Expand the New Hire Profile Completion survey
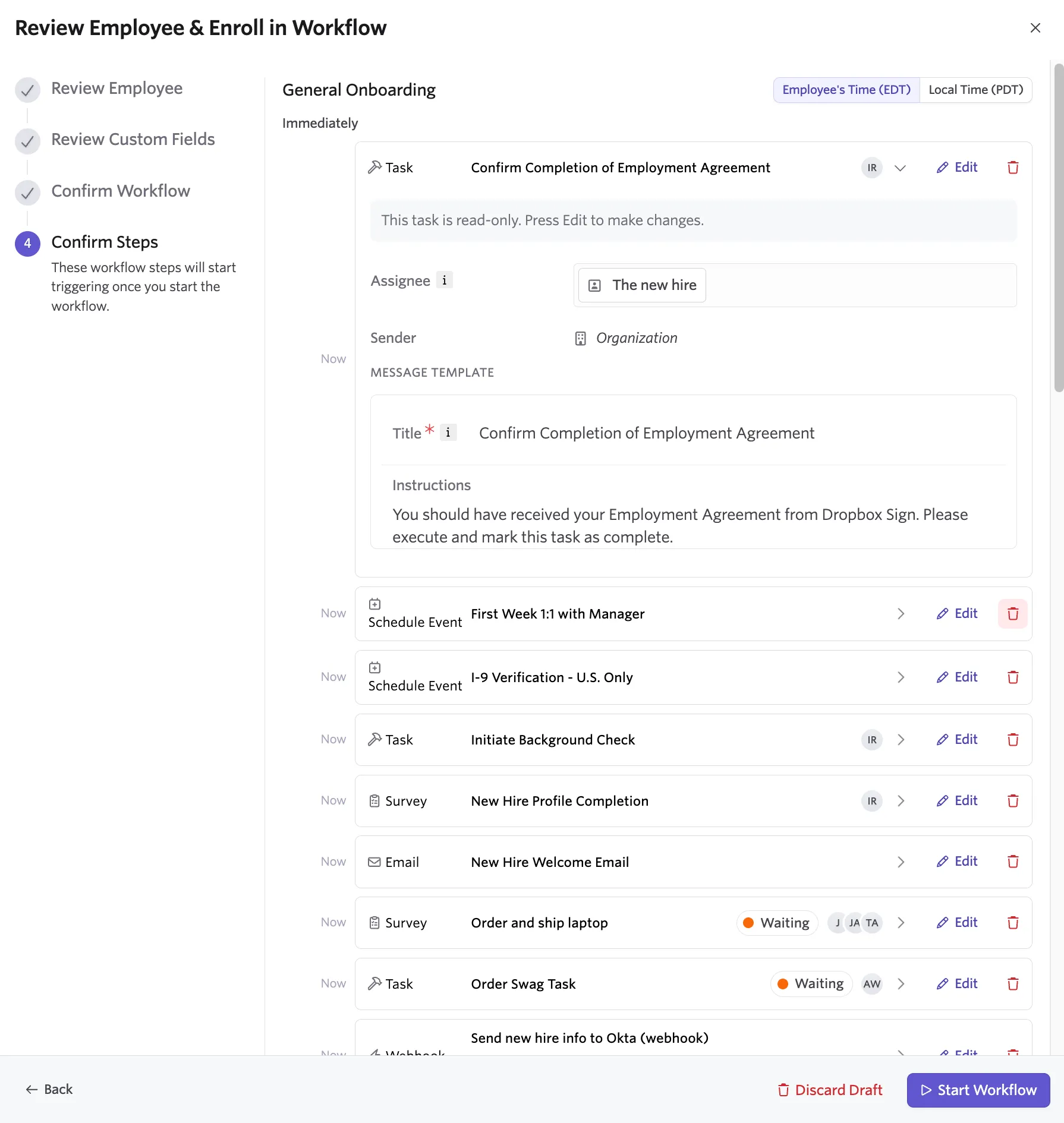The height and width of the screenshot is (1123, 1064). [901, 801]
